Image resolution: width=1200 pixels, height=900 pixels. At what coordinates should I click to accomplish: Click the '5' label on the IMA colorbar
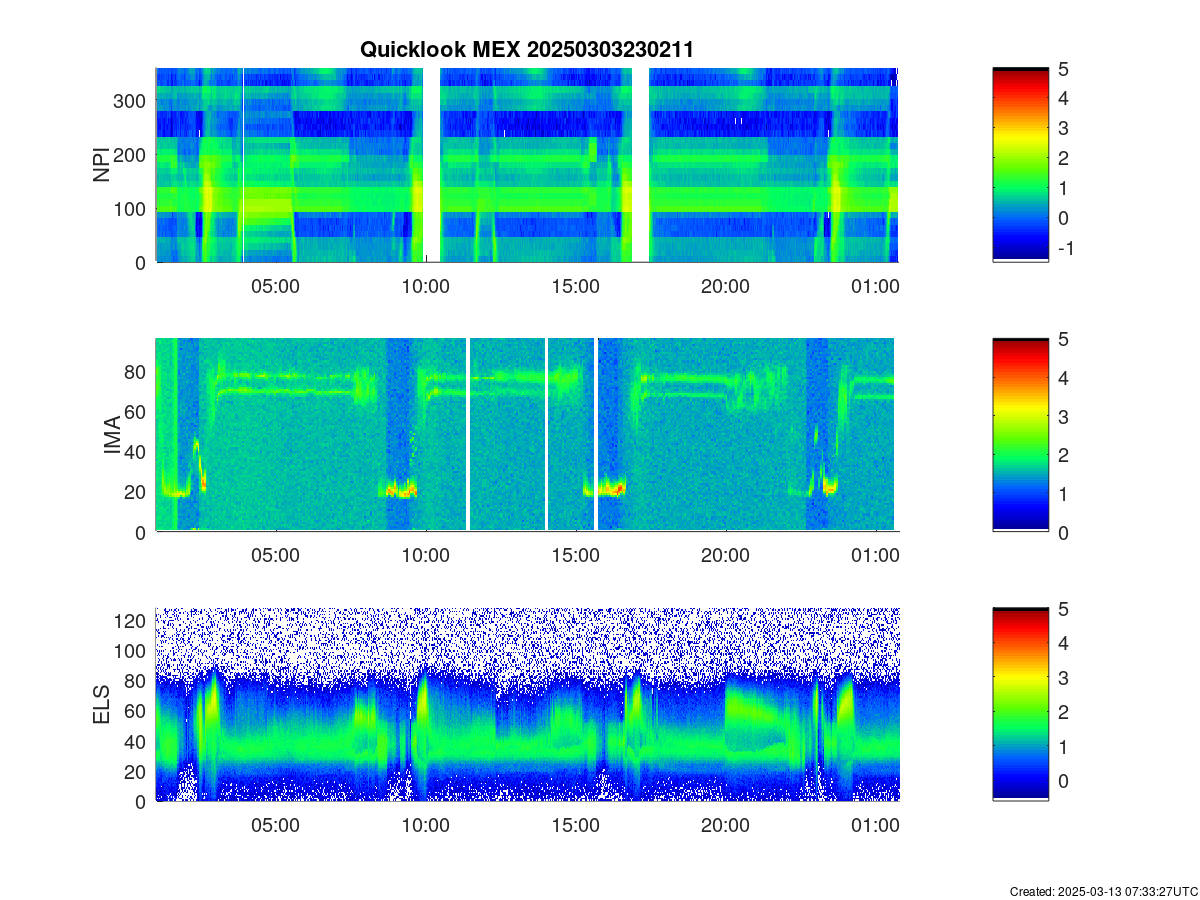1063,339
